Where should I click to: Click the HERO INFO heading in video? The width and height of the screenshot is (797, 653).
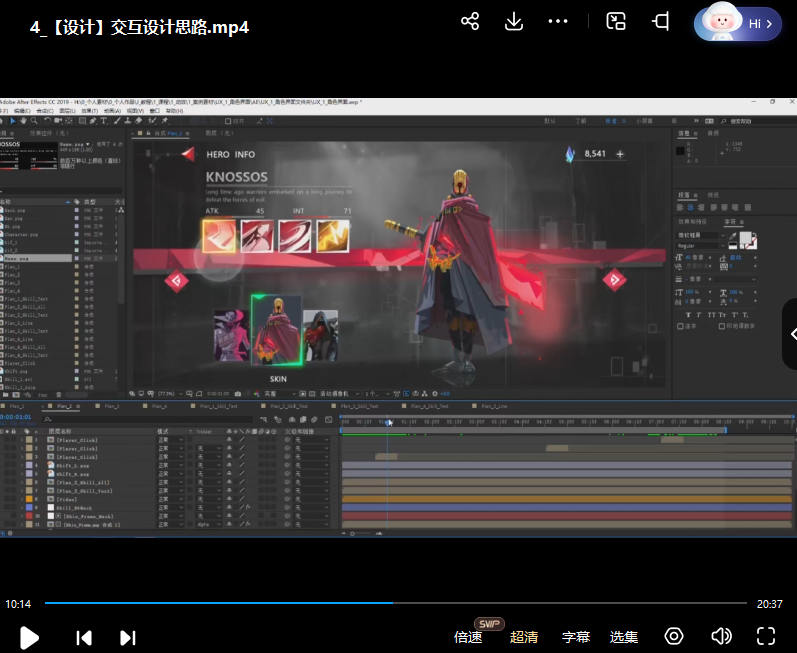click(231, 155)
